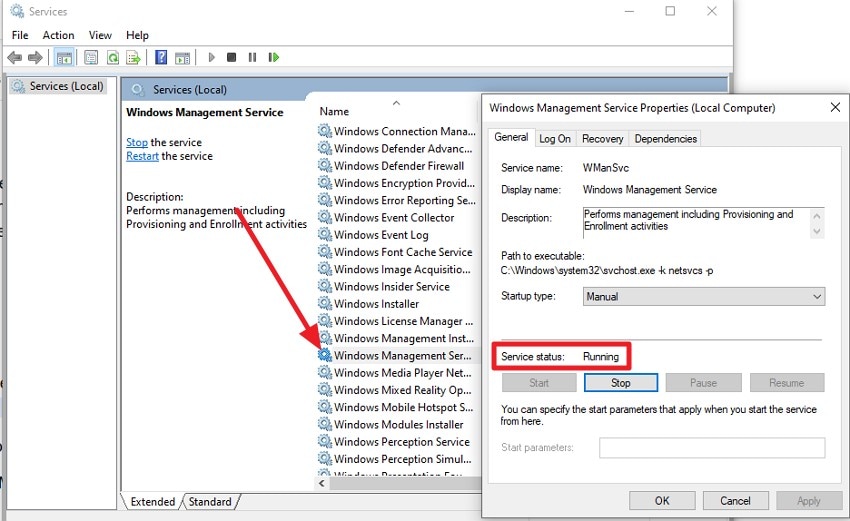
Task: Click the OK button
Action: click(x=662, y=500)
